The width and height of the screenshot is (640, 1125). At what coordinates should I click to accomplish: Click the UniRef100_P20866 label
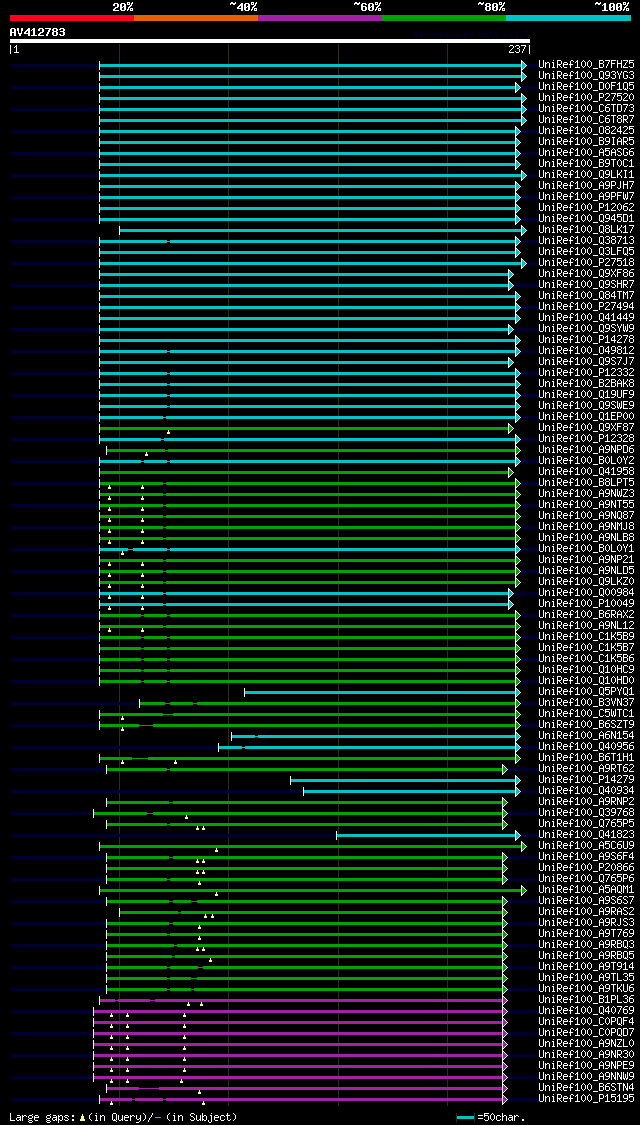tap(586, 868)
